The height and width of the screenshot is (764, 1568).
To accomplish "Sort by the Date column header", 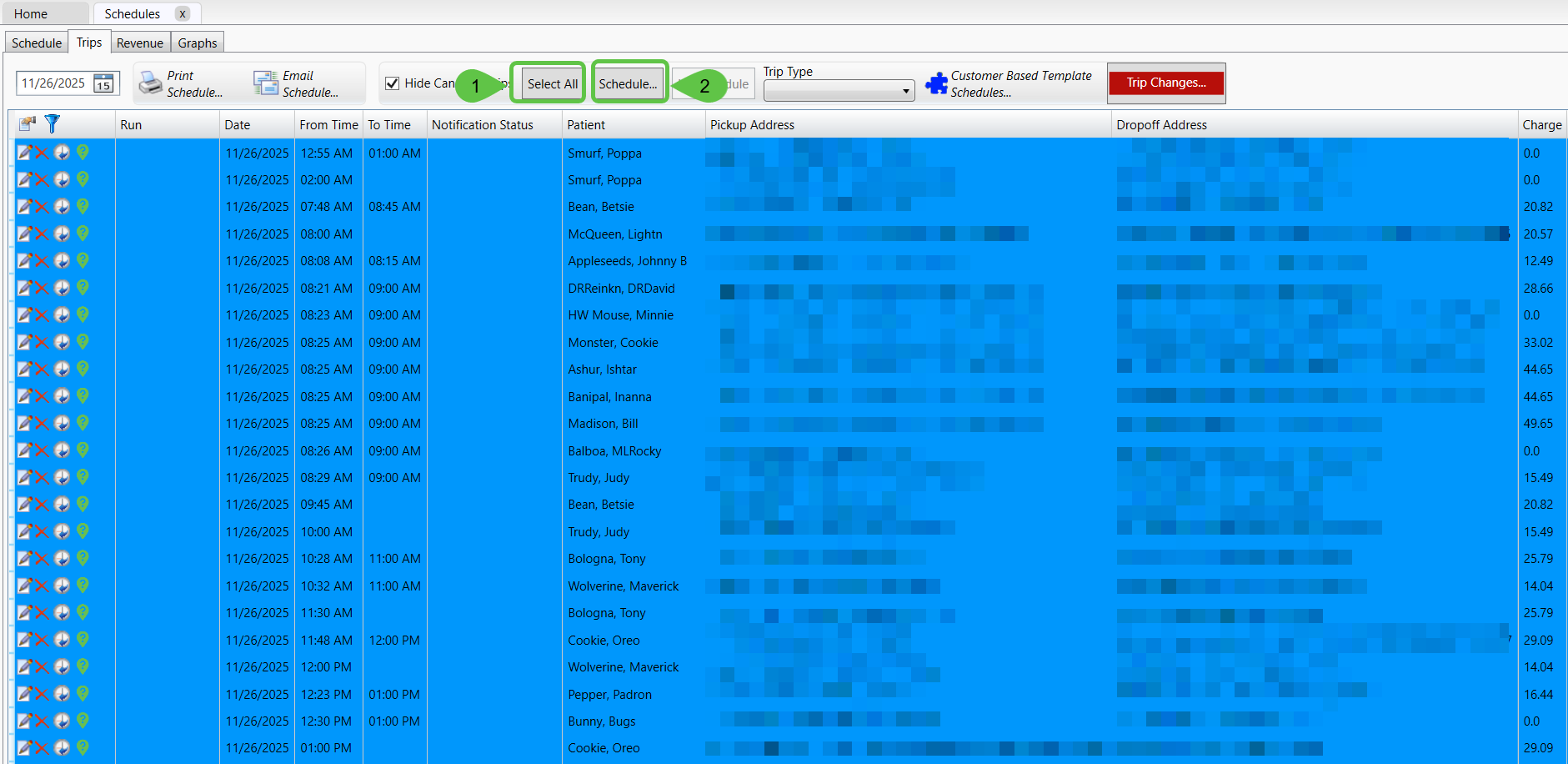I will [x=257, y=124].
